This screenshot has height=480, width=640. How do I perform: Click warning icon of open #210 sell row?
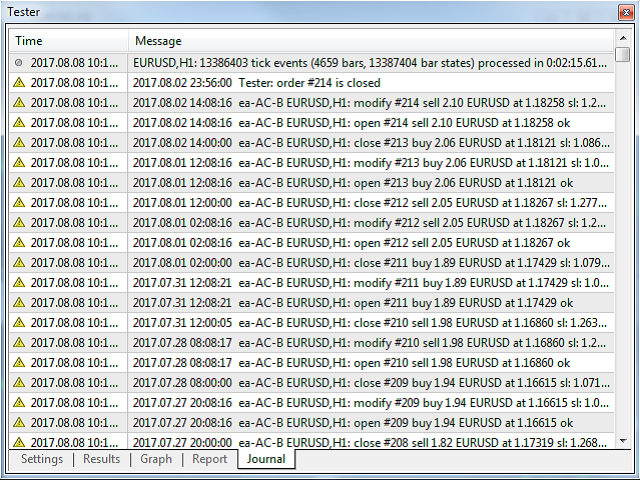(19, 363)
